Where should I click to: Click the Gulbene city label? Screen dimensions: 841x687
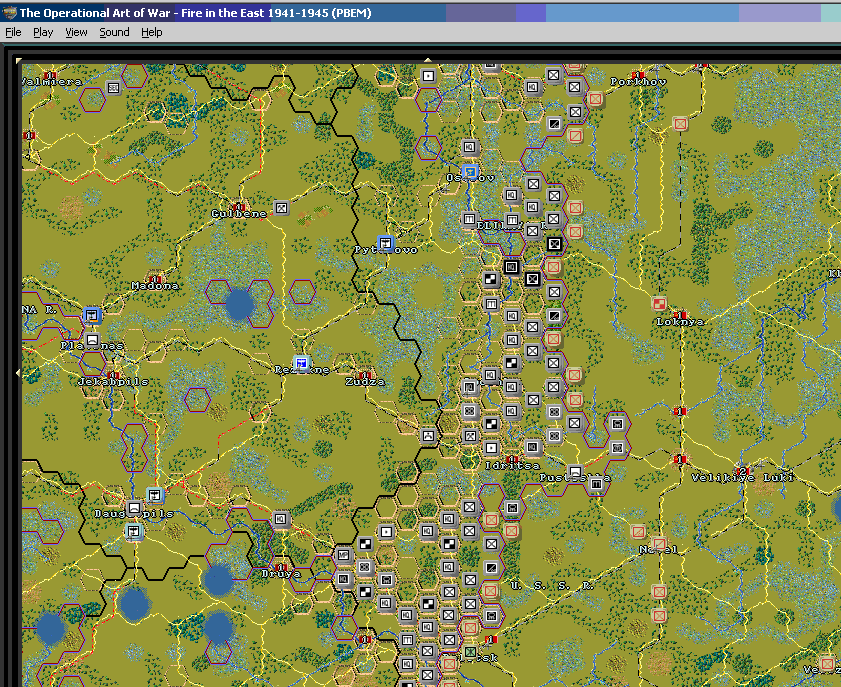(239, 214)
